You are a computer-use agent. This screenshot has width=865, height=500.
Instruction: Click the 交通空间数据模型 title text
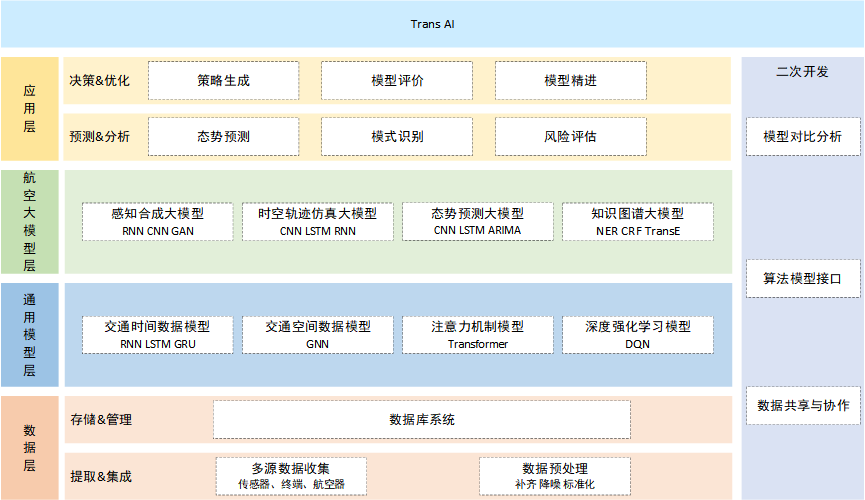point(317,327)
